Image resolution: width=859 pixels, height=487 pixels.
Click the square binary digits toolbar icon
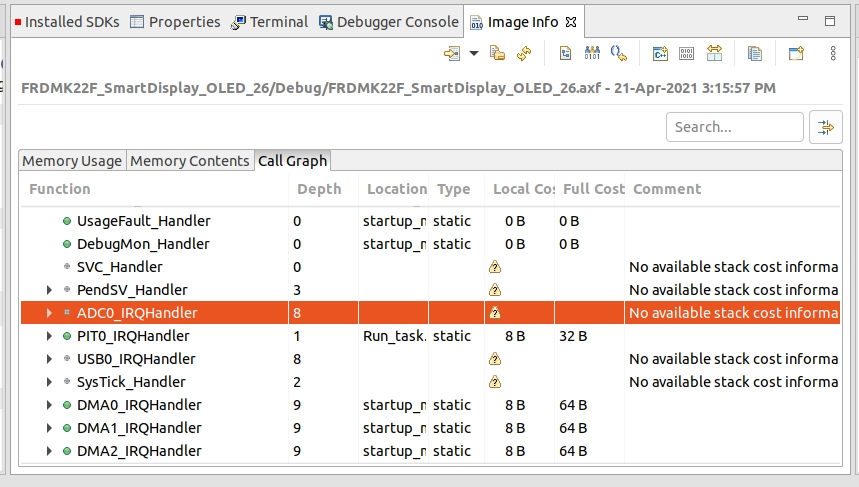pyautogui.click(x=687, y=53)
